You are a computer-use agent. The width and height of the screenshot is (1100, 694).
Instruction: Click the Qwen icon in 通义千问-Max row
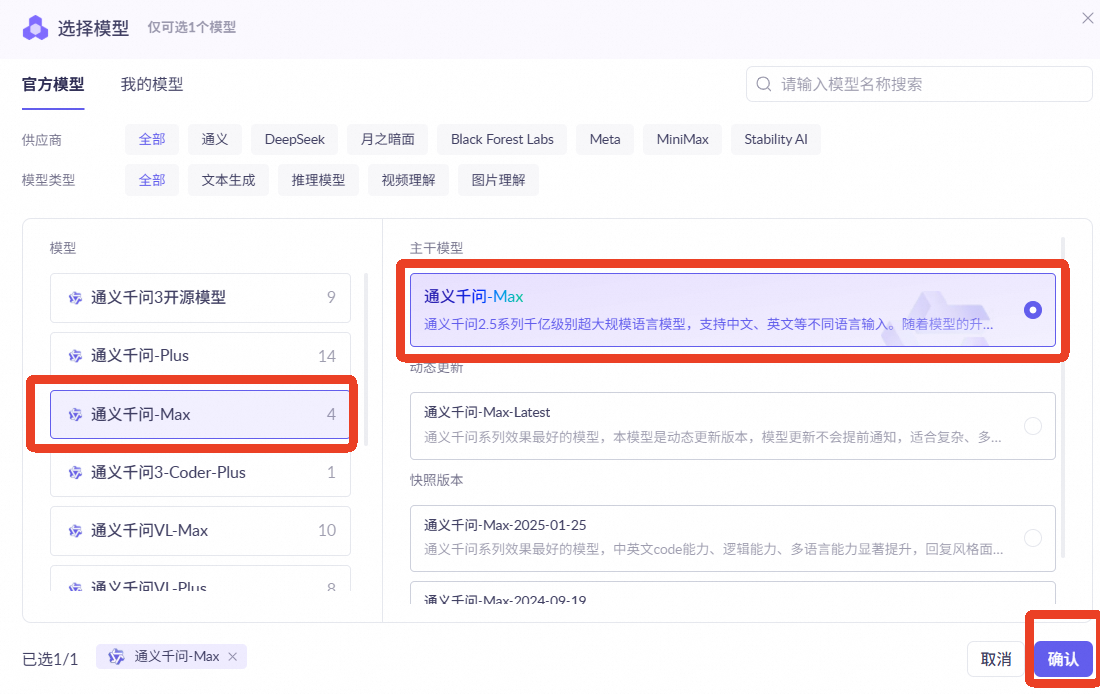tap(75, 415)
